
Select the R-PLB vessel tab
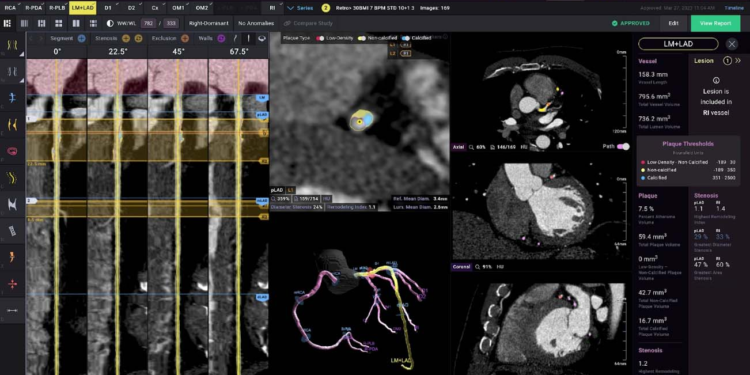tap(58, 8)
